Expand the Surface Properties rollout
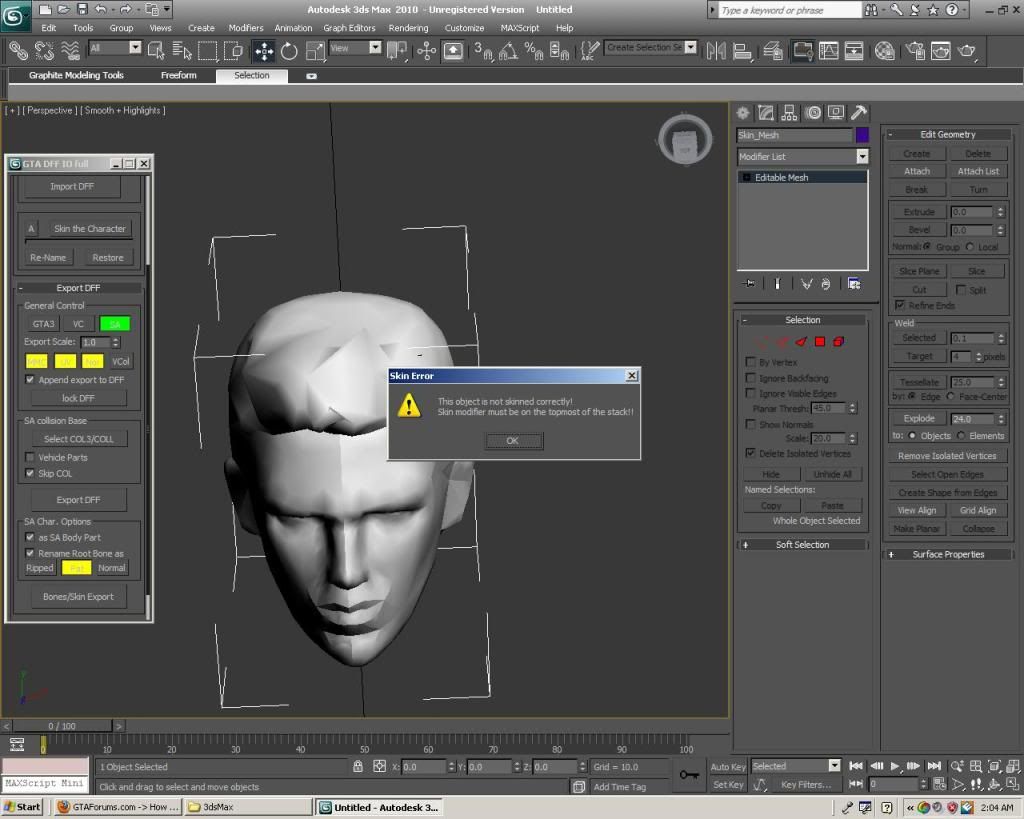This screenshot has height=819, width=1024. pos(948,554)
